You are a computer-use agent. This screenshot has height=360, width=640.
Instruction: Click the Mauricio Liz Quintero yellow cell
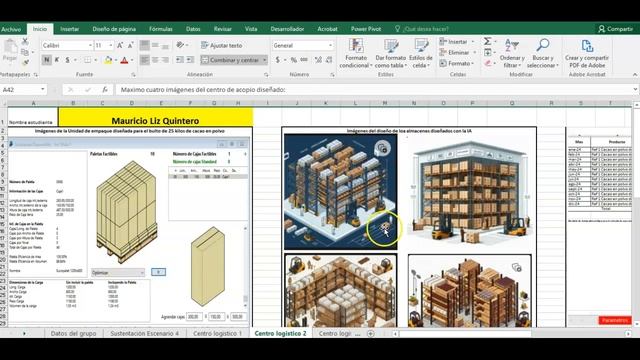click(156, 117)
